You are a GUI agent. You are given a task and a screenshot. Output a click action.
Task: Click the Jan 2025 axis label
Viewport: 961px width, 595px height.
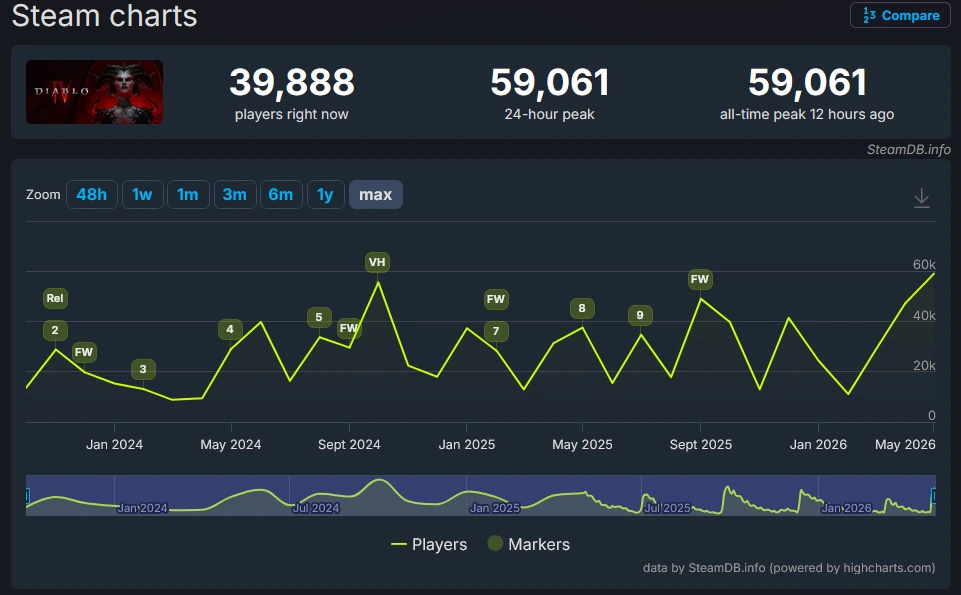[466, 444]
